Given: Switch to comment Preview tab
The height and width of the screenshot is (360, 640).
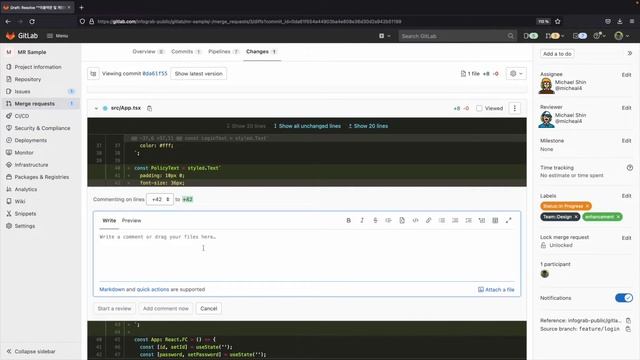Looking at the screenshot, I should tap(131, 220).
